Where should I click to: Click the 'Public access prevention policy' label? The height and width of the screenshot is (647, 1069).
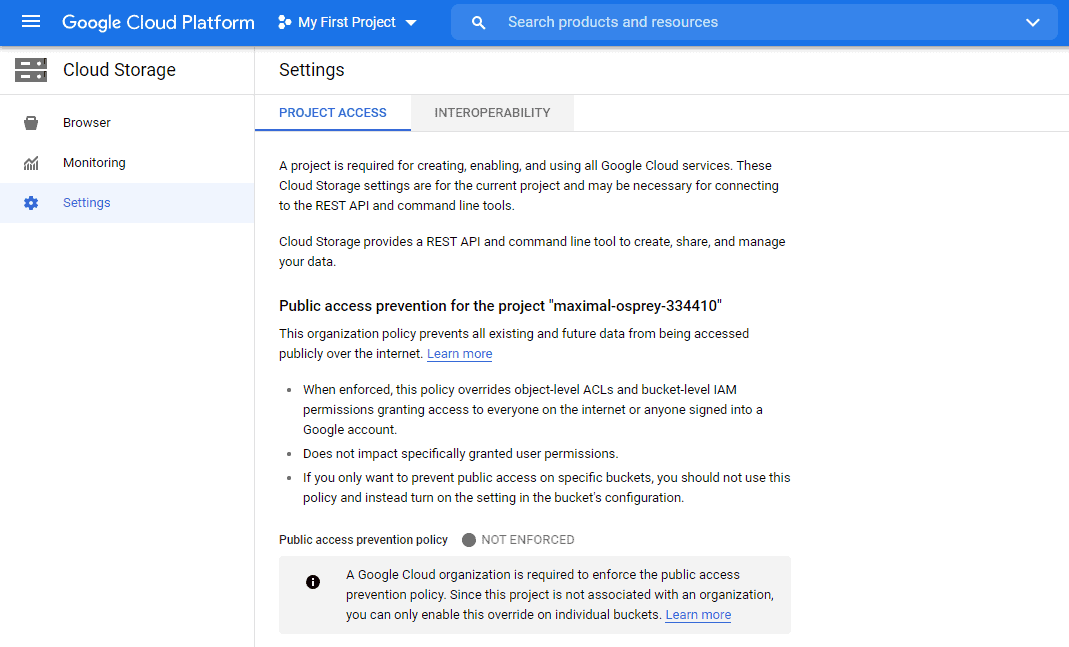363,540
